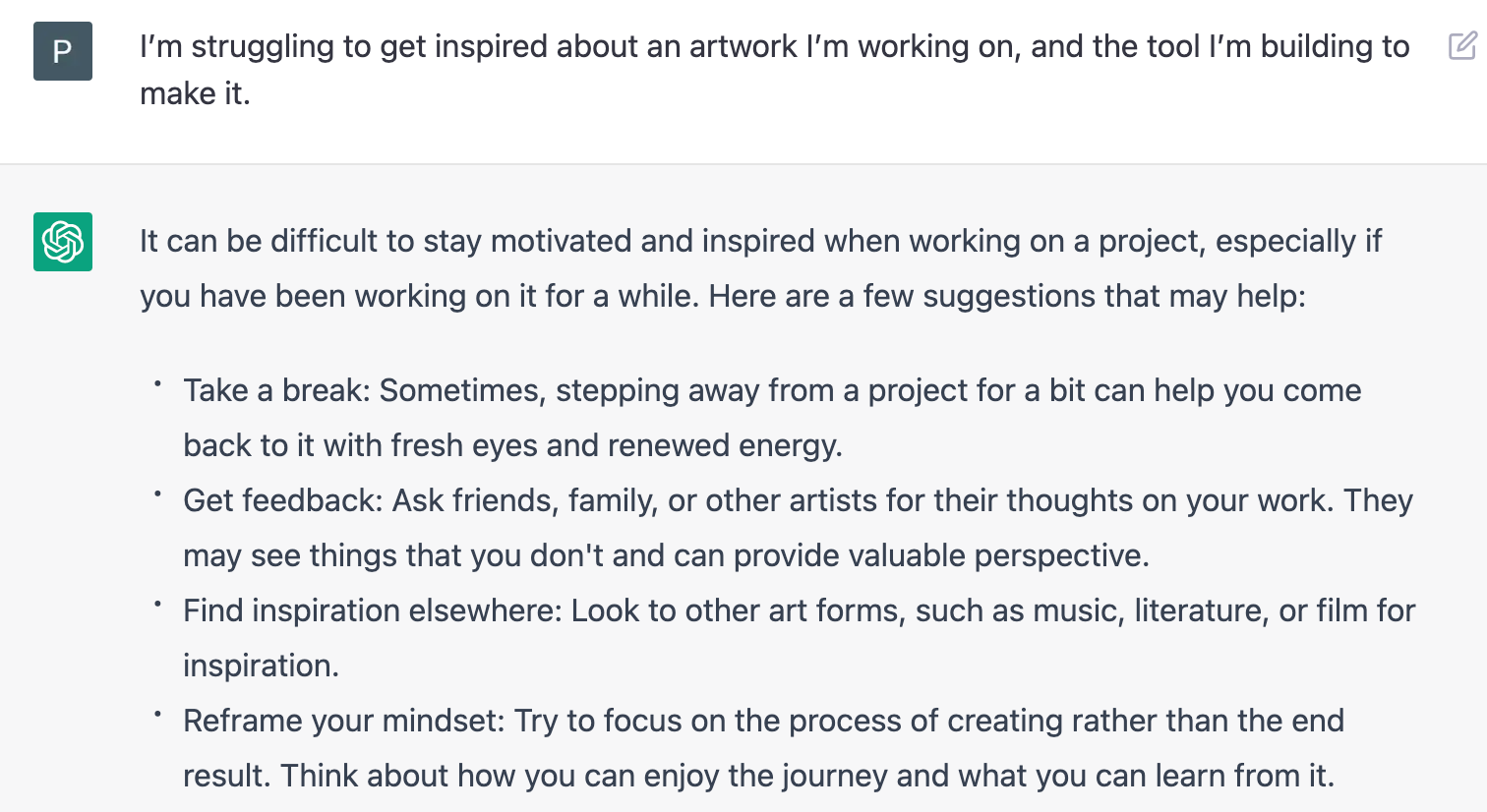This screenshot has height=812, width=1487.
Task: Click the user message about struggling to get inspired
Action: click(774, 70)
